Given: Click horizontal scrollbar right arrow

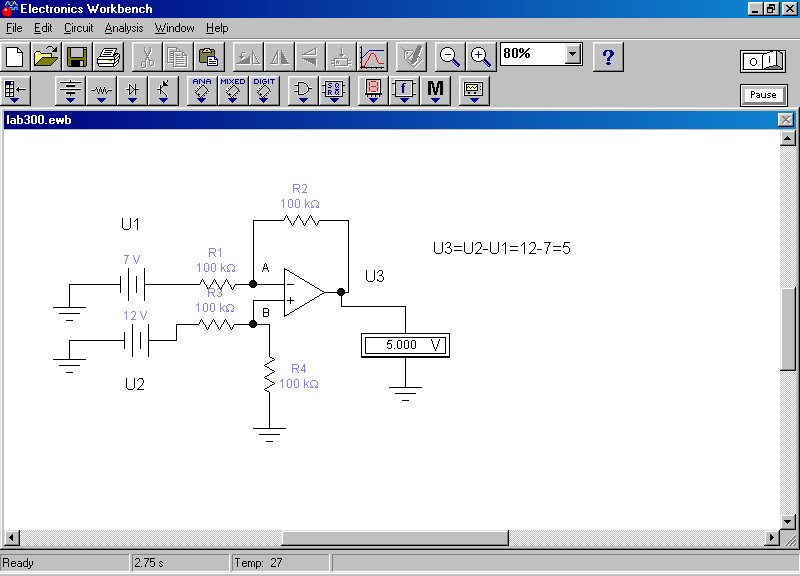Looking at the screenshot, I should [x=772, y=537].
